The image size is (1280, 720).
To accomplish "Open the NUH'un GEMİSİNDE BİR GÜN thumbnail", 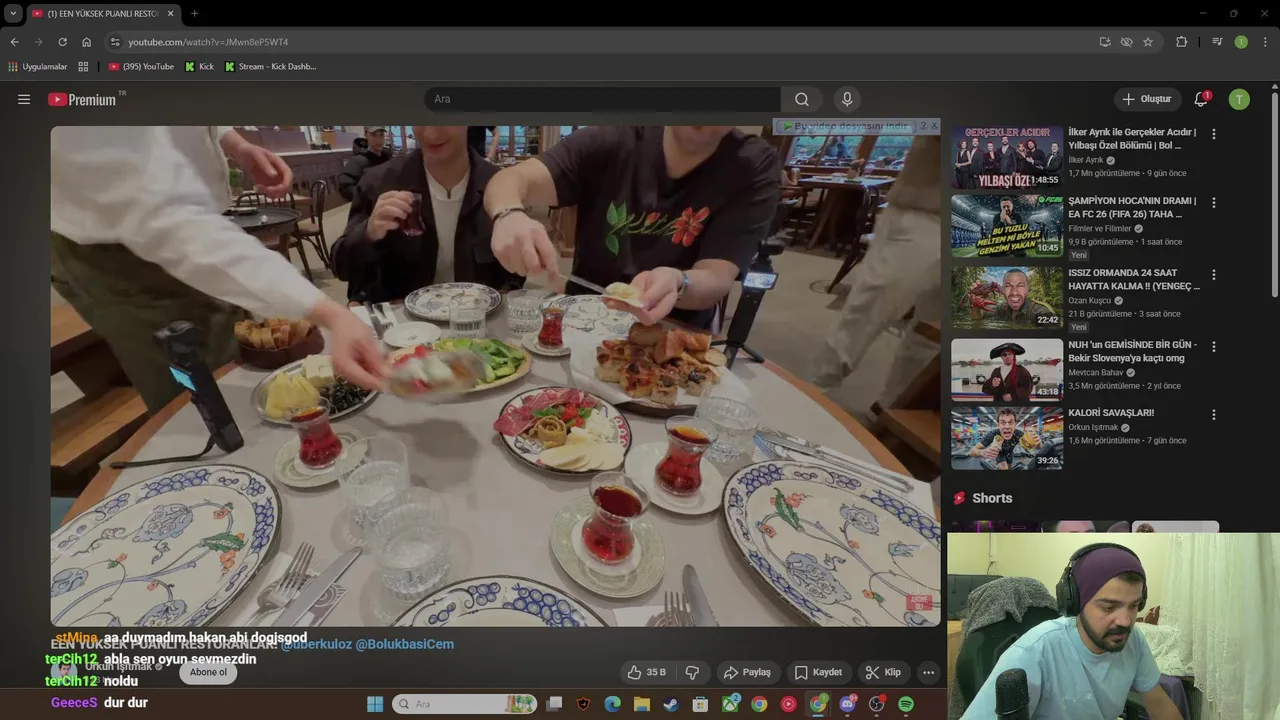I will 1007,369.
